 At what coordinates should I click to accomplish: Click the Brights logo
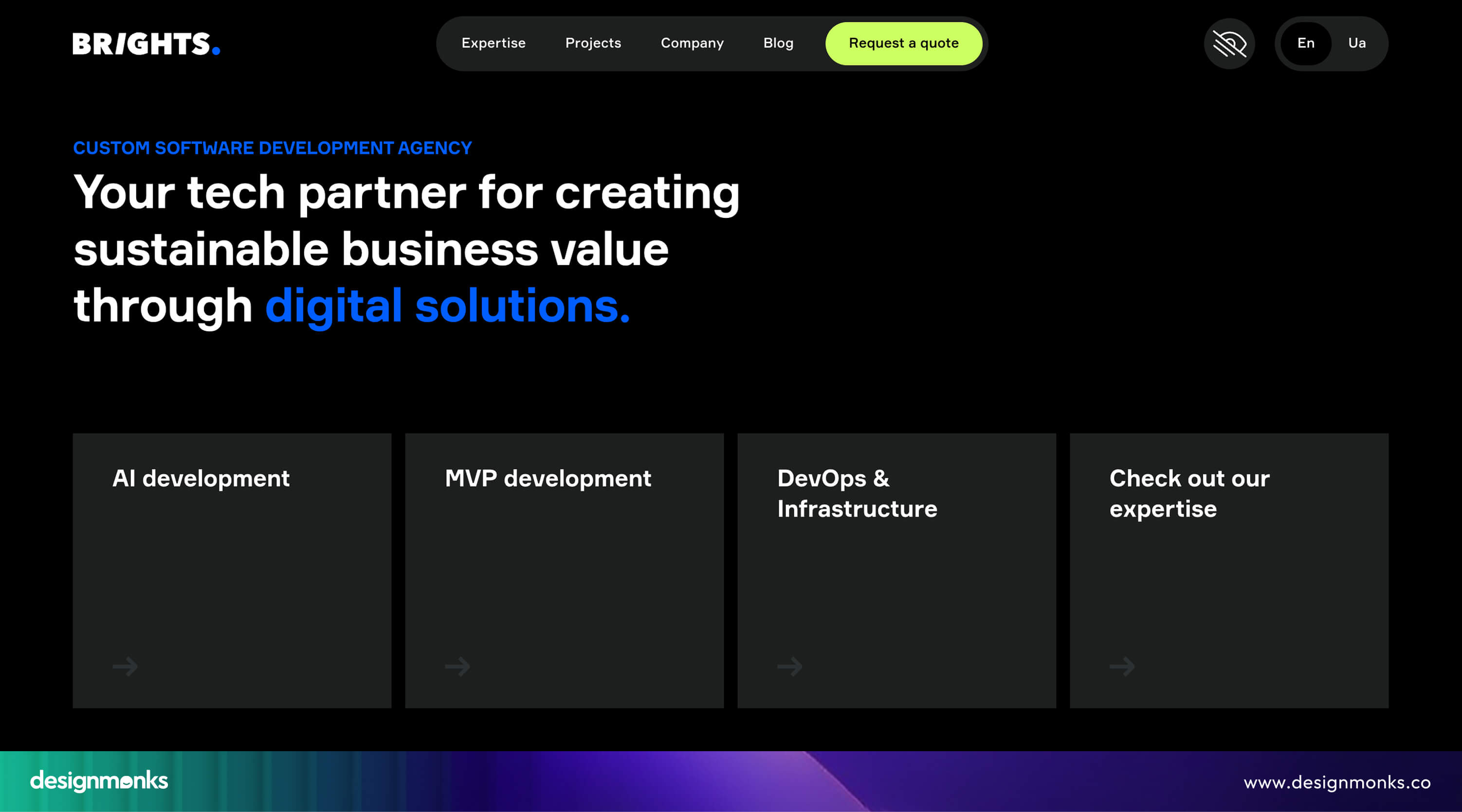click(146, 44)
